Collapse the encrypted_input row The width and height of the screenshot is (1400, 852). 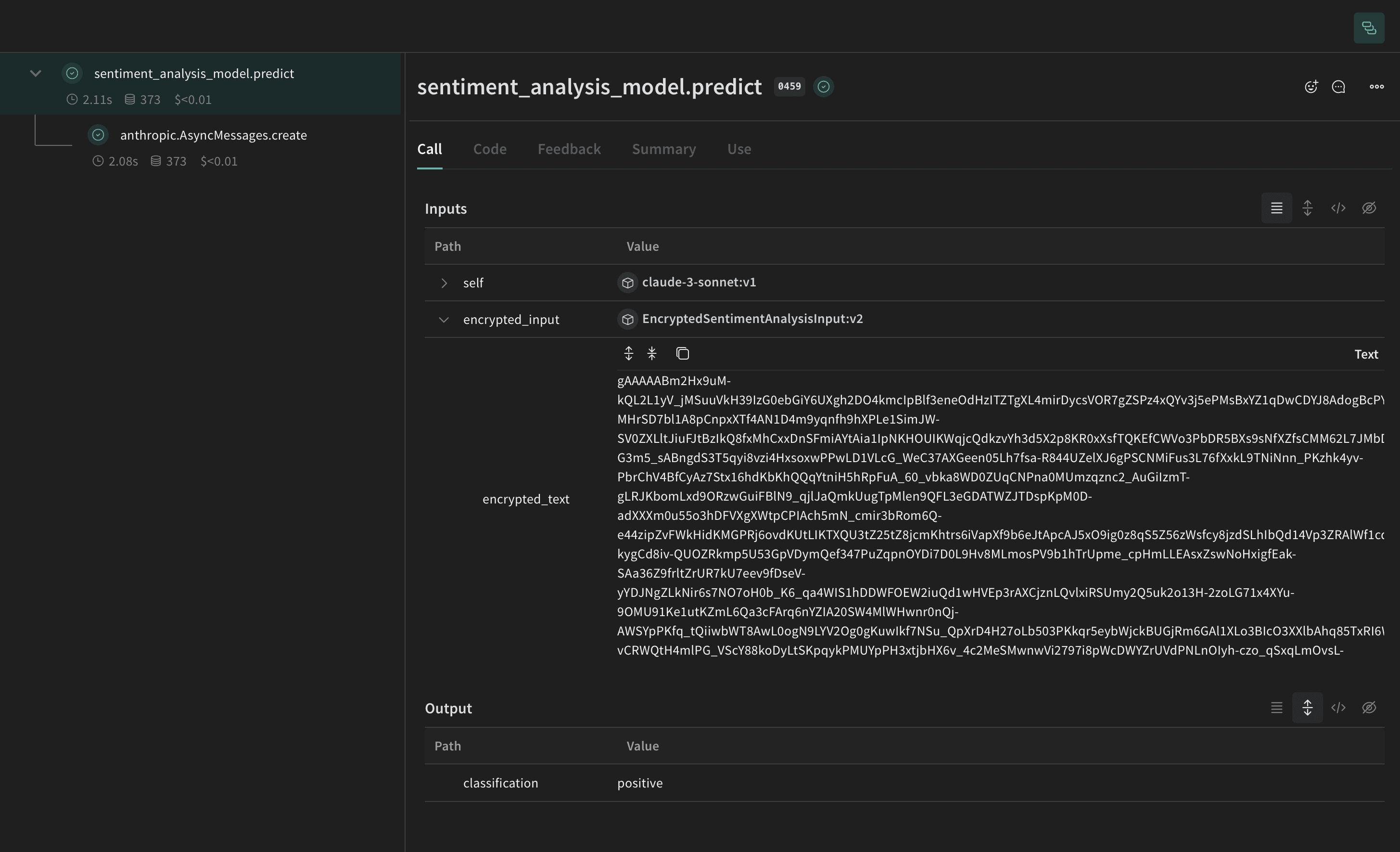coord(444,320)
